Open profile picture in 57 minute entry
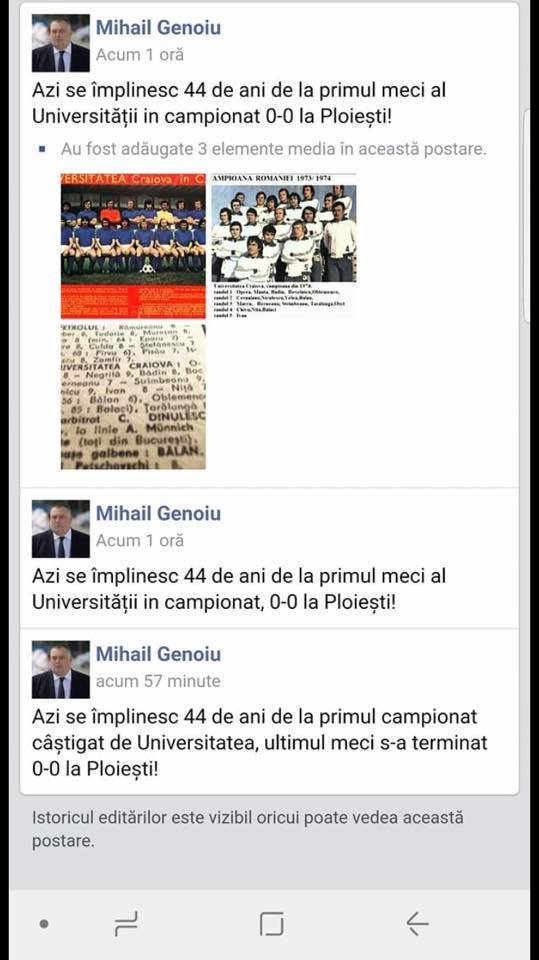 tap(61, 670)
